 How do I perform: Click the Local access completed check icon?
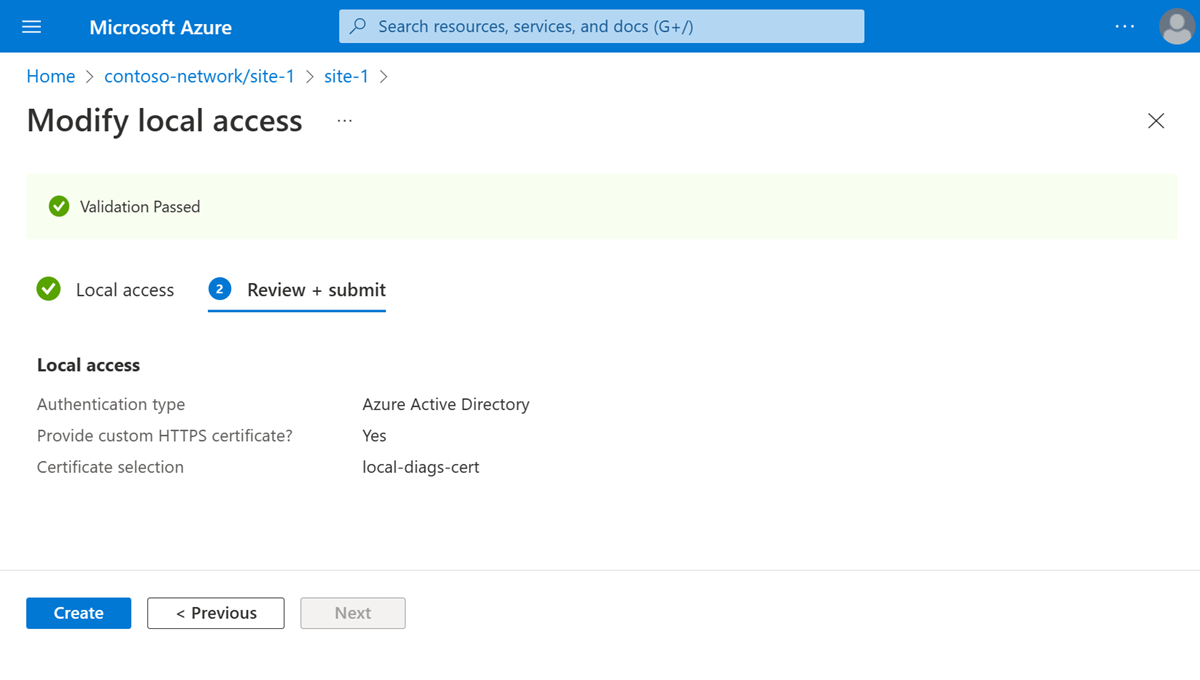[x=49, y=289]
